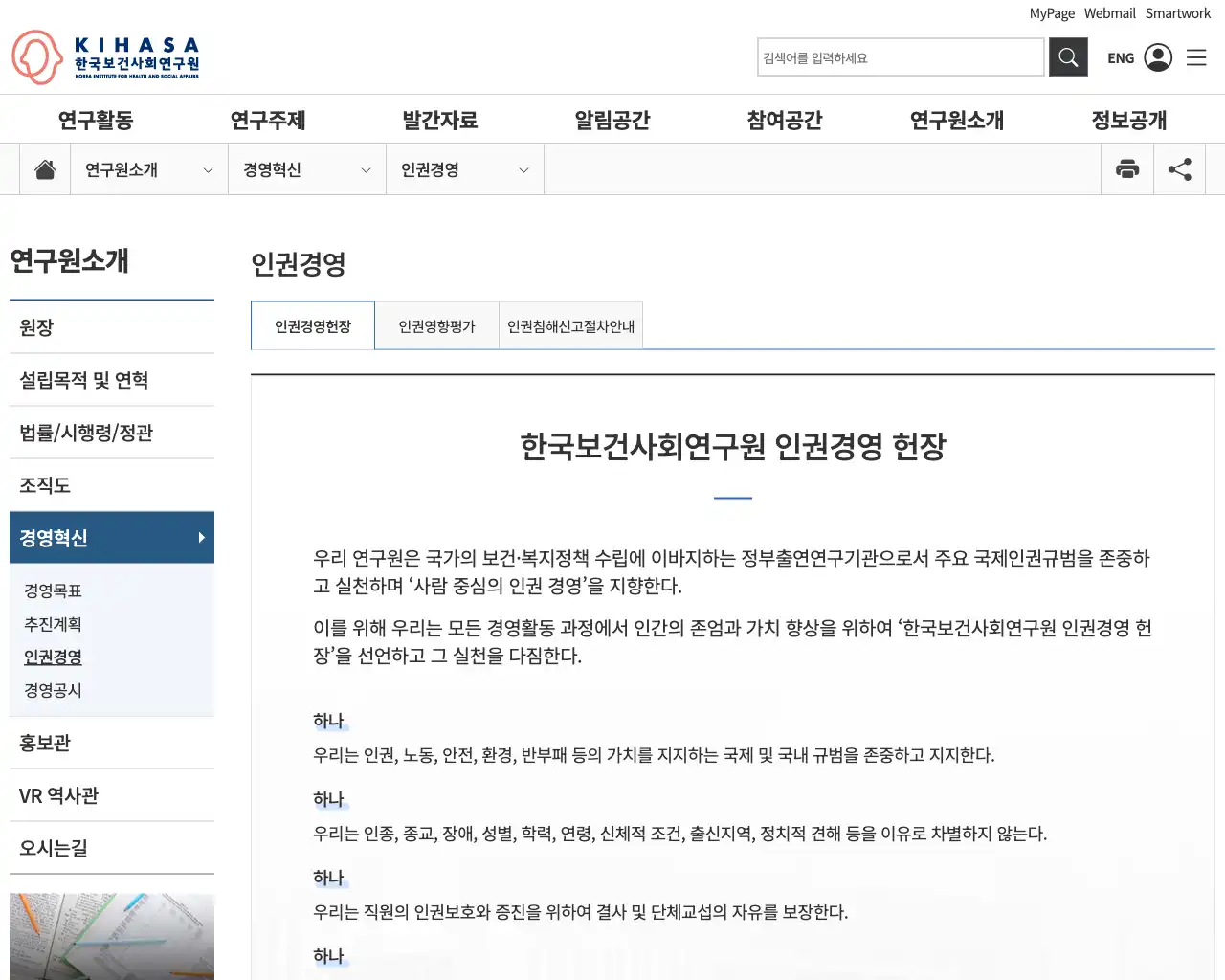Open 경영공시 in the sidebar submenu
The width and height of the screenshot is (1225, 980).
(53, 690)
